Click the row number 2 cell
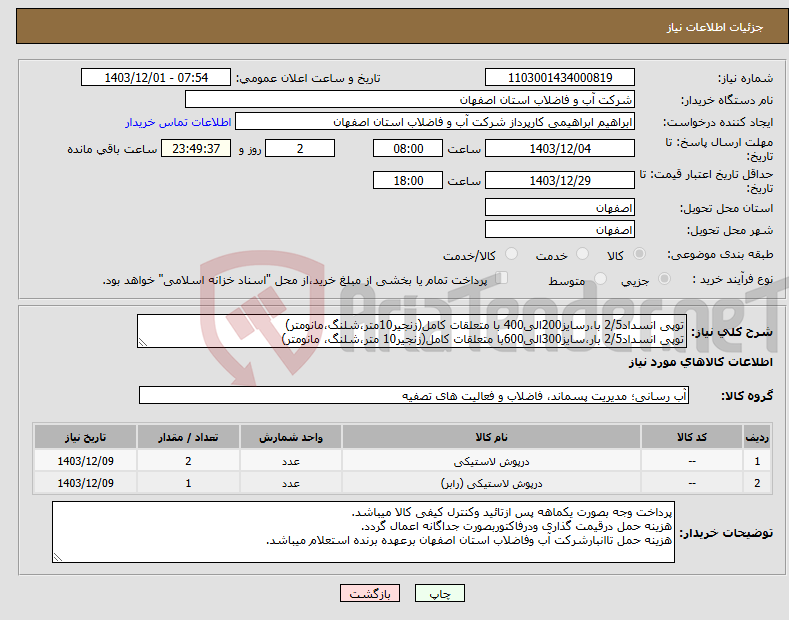 [757, 483]
